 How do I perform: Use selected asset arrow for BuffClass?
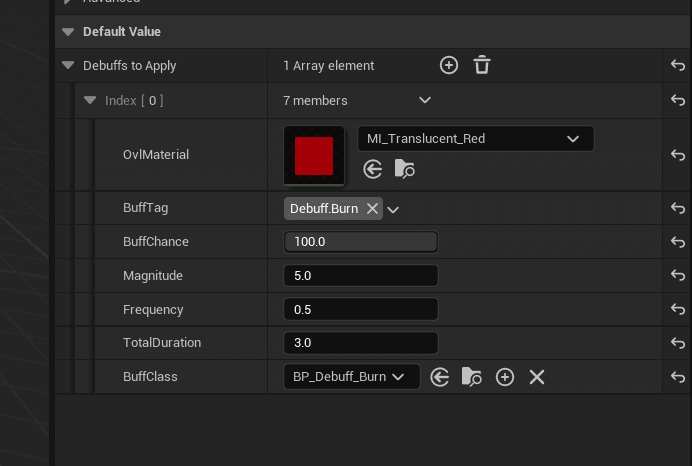tap(439, 377)
